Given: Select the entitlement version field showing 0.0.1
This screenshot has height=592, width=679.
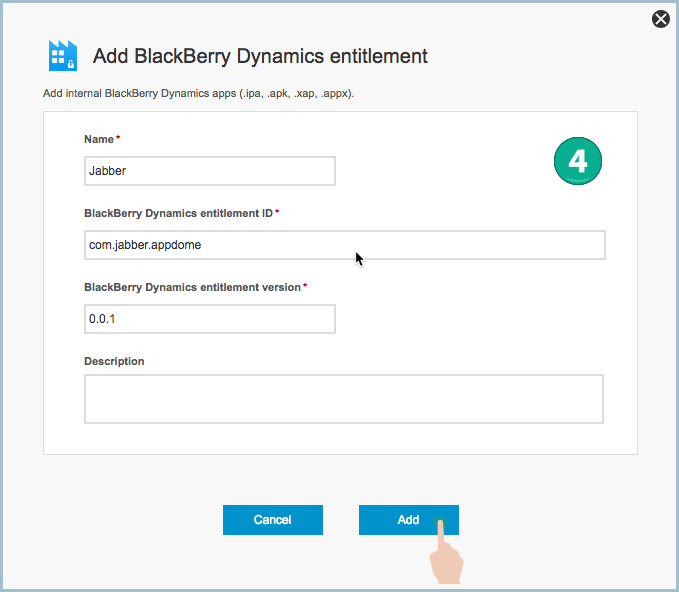Looking at the screenshot, I should (210, 319).
